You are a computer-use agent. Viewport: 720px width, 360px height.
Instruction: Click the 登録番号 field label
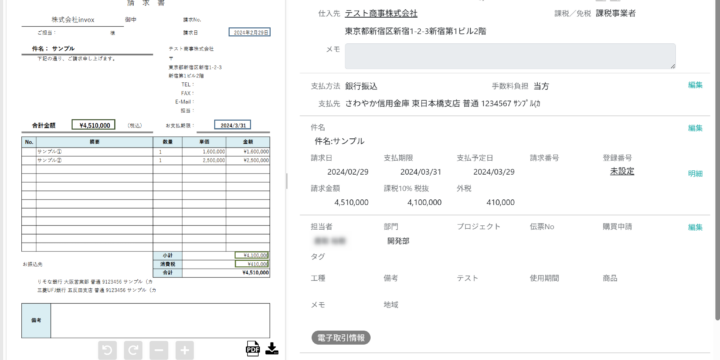pyautogui.click(x=617, y=158)
